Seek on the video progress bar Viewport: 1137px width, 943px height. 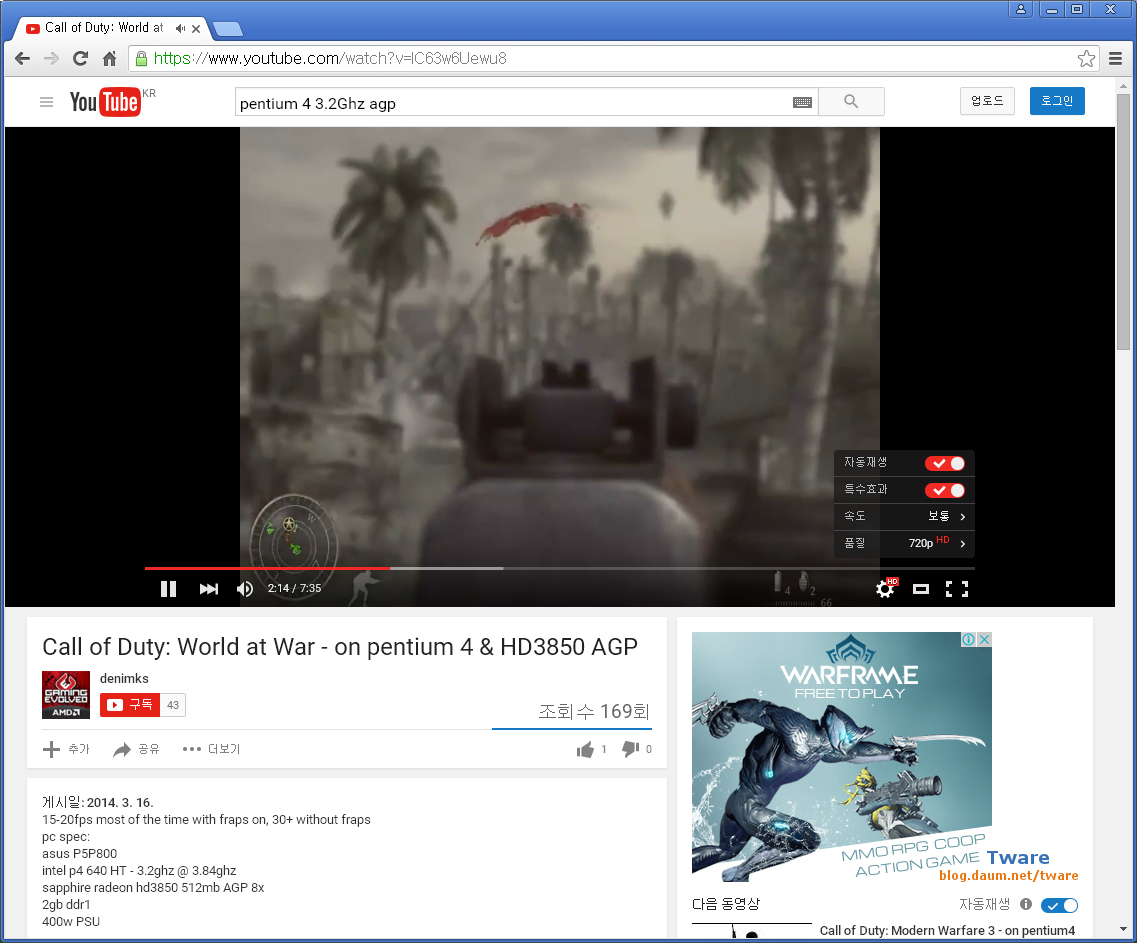point(559,569)
